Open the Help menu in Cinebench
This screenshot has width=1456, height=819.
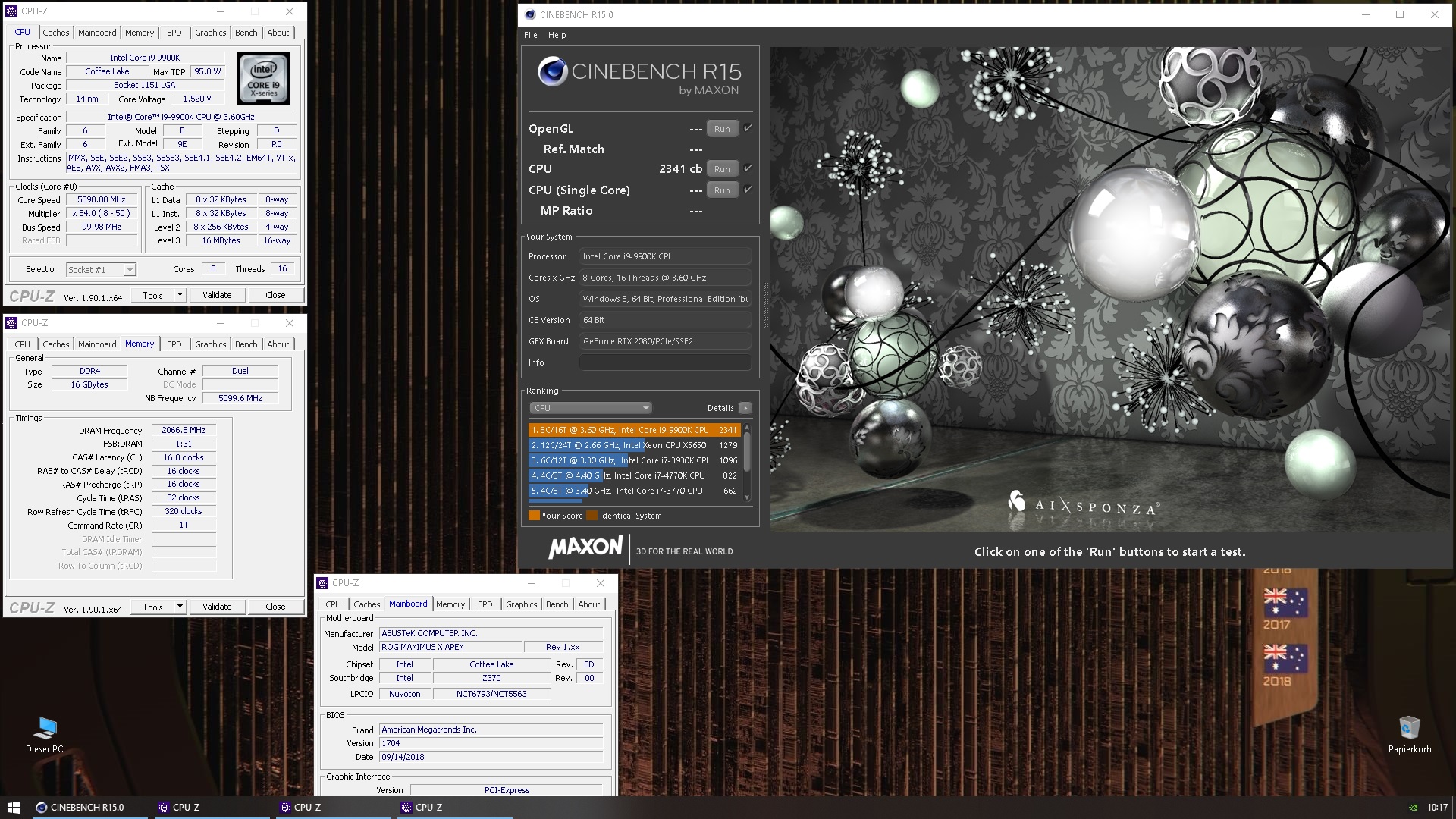(x=557, y=35)
